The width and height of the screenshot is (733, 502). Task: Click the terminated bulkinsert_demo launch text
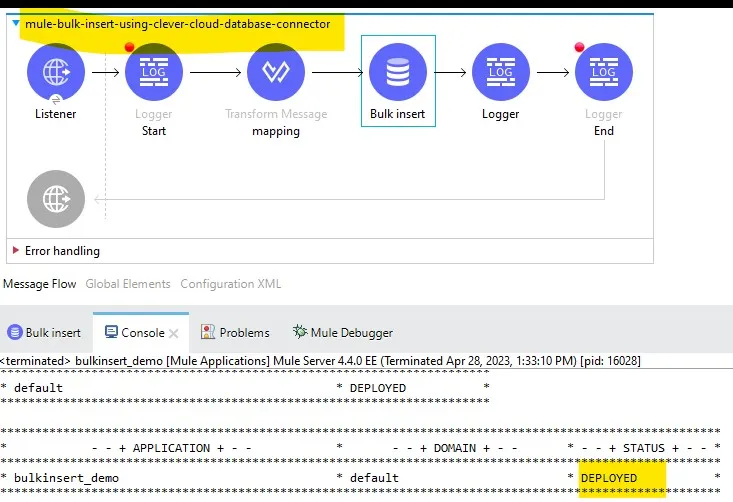pos(320,361)
